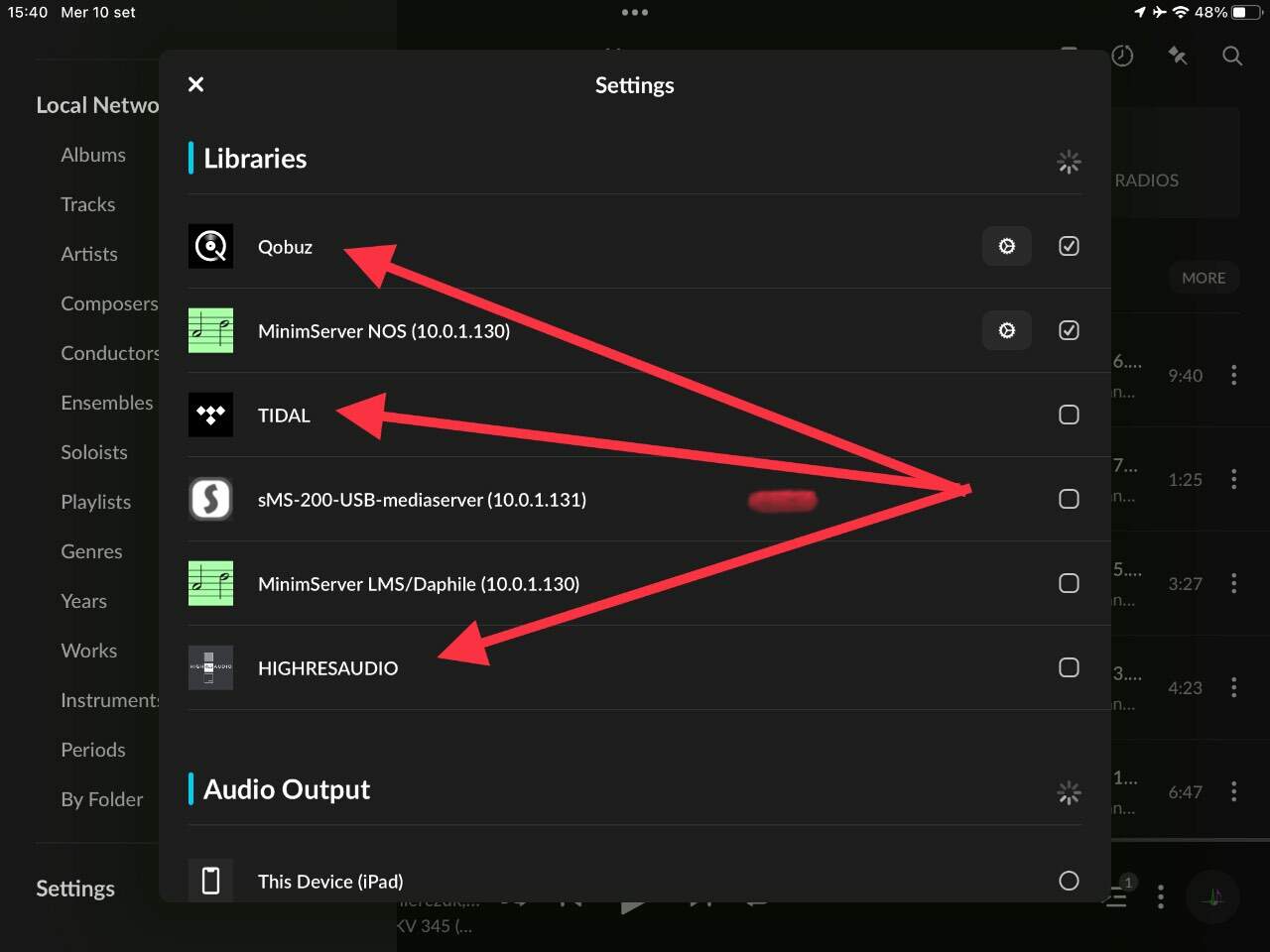
Task: Open Tracks in the sidebar
Action: click(x=88, y=204)
